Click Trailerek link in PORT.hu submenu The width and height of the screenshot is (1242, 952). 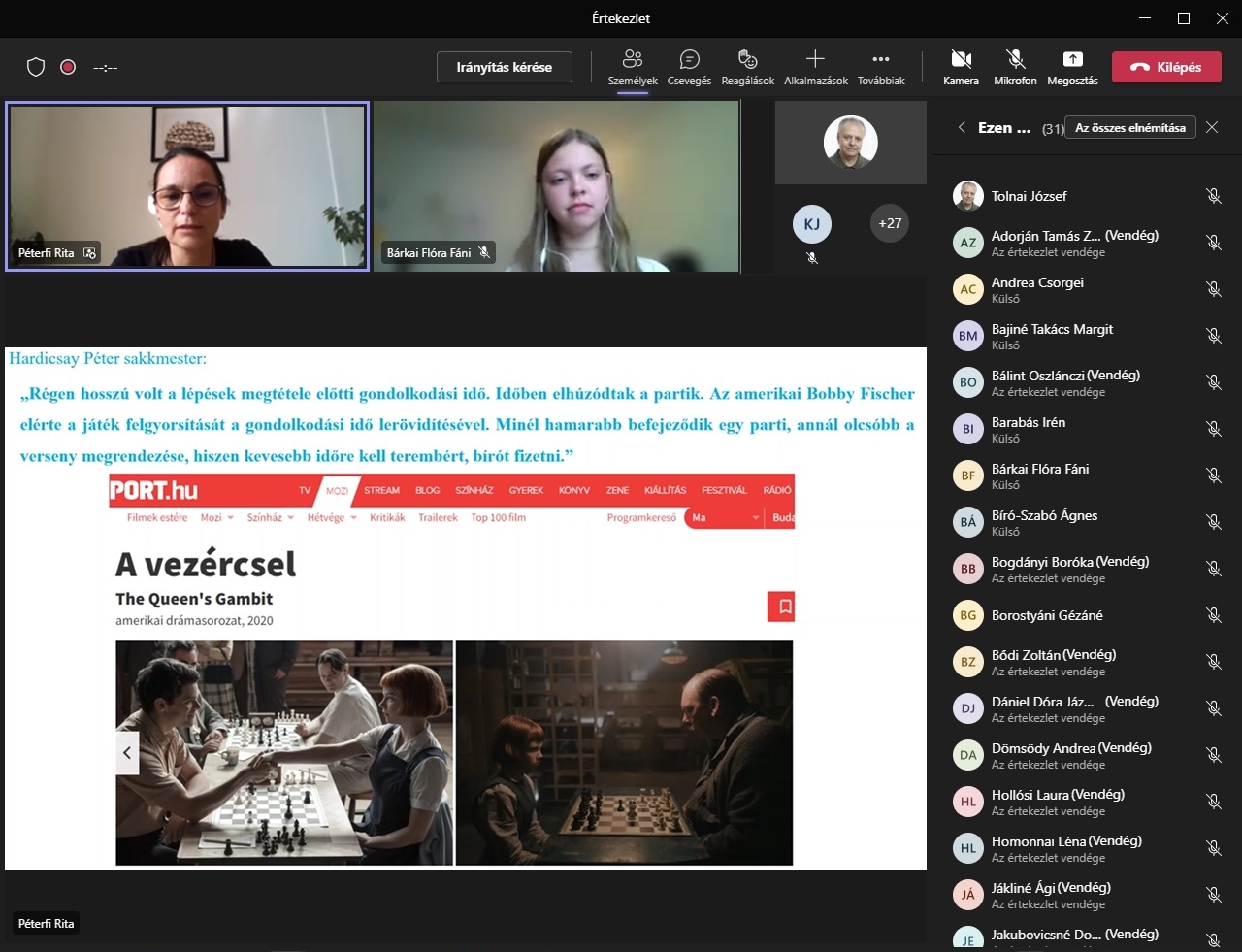click(x=438, y=517)
